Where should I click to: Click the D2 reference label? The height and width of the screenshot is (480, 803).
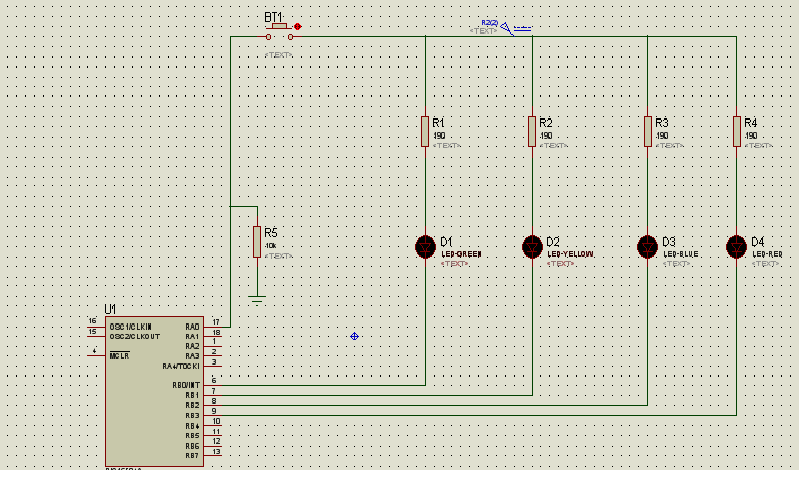point(553,242)
